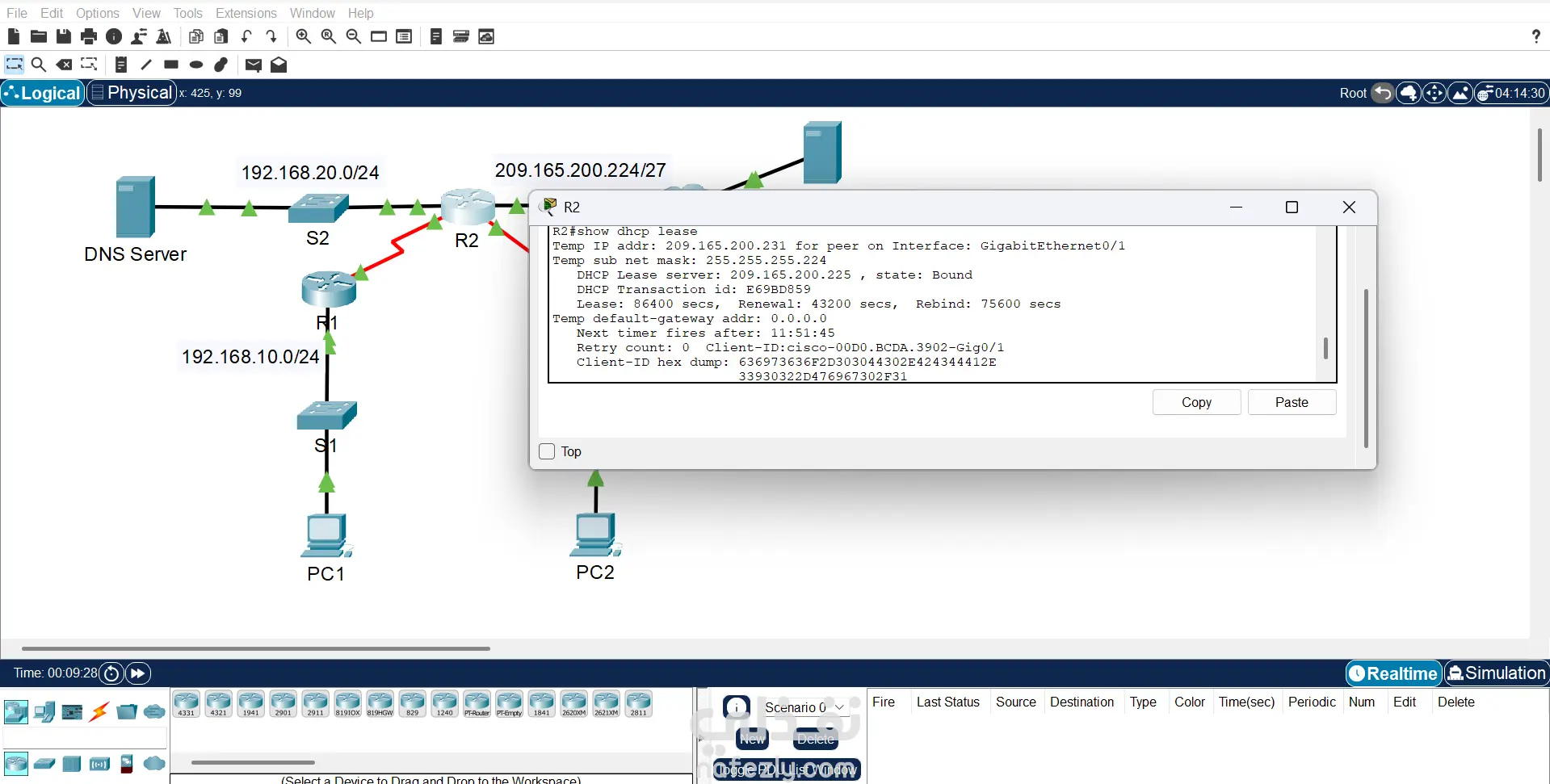
Task: Zoom in on the workspace
Action: (304, 36)
